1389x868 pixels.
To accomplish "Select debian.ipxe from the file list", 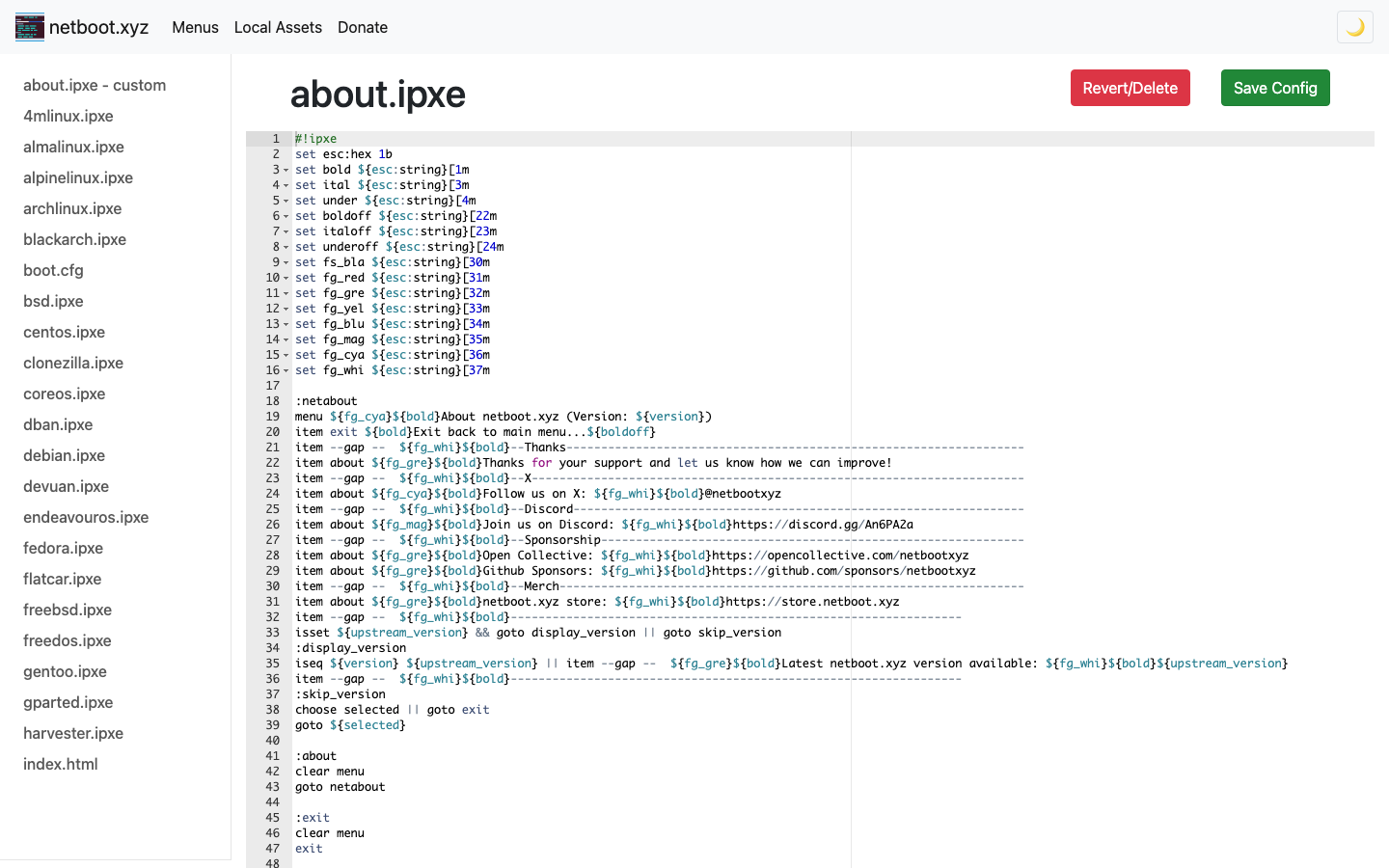I will [x=64, y=455].
